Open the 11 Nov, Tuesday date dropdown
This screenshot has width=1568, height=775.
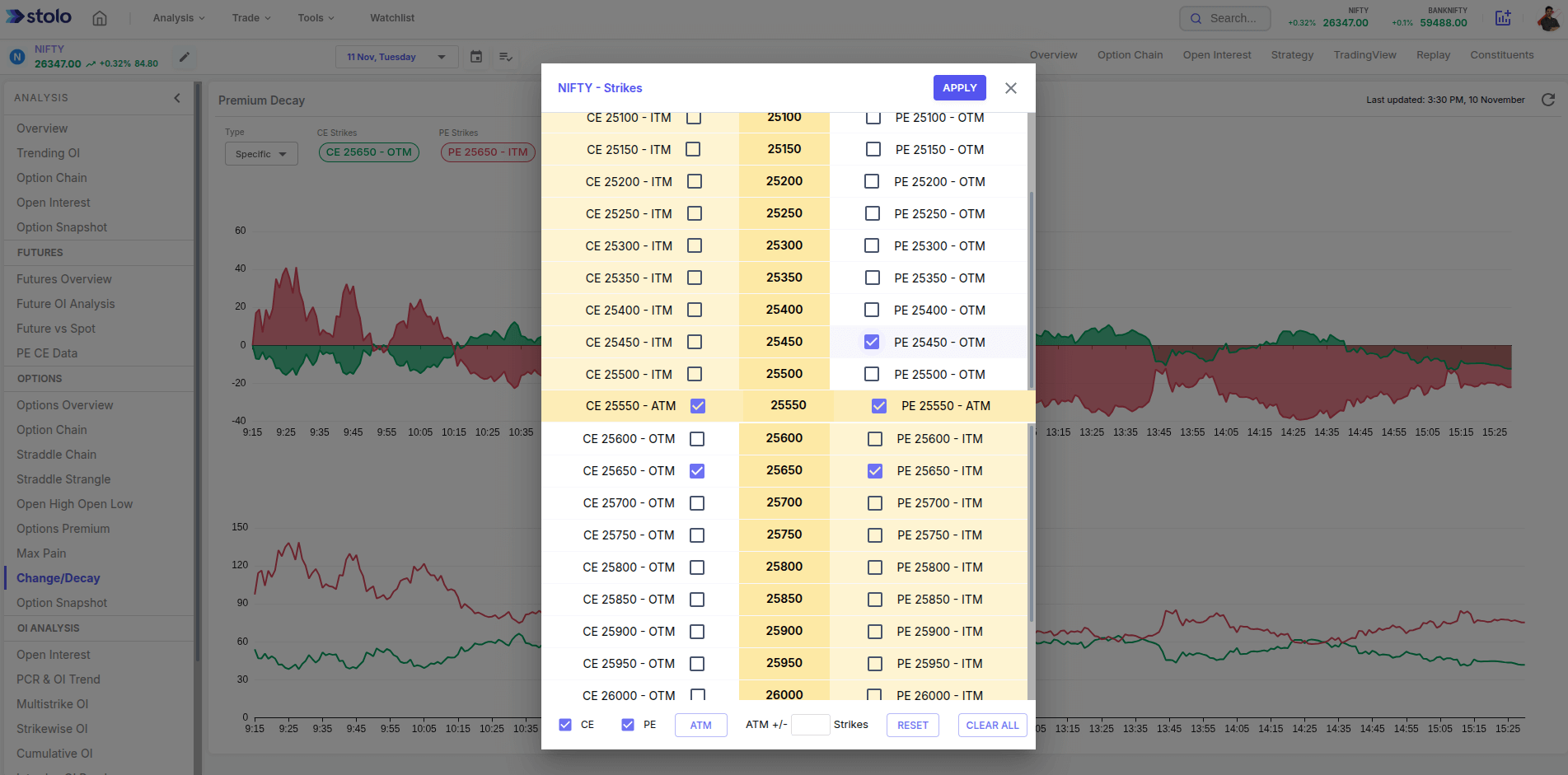point(396,57)
